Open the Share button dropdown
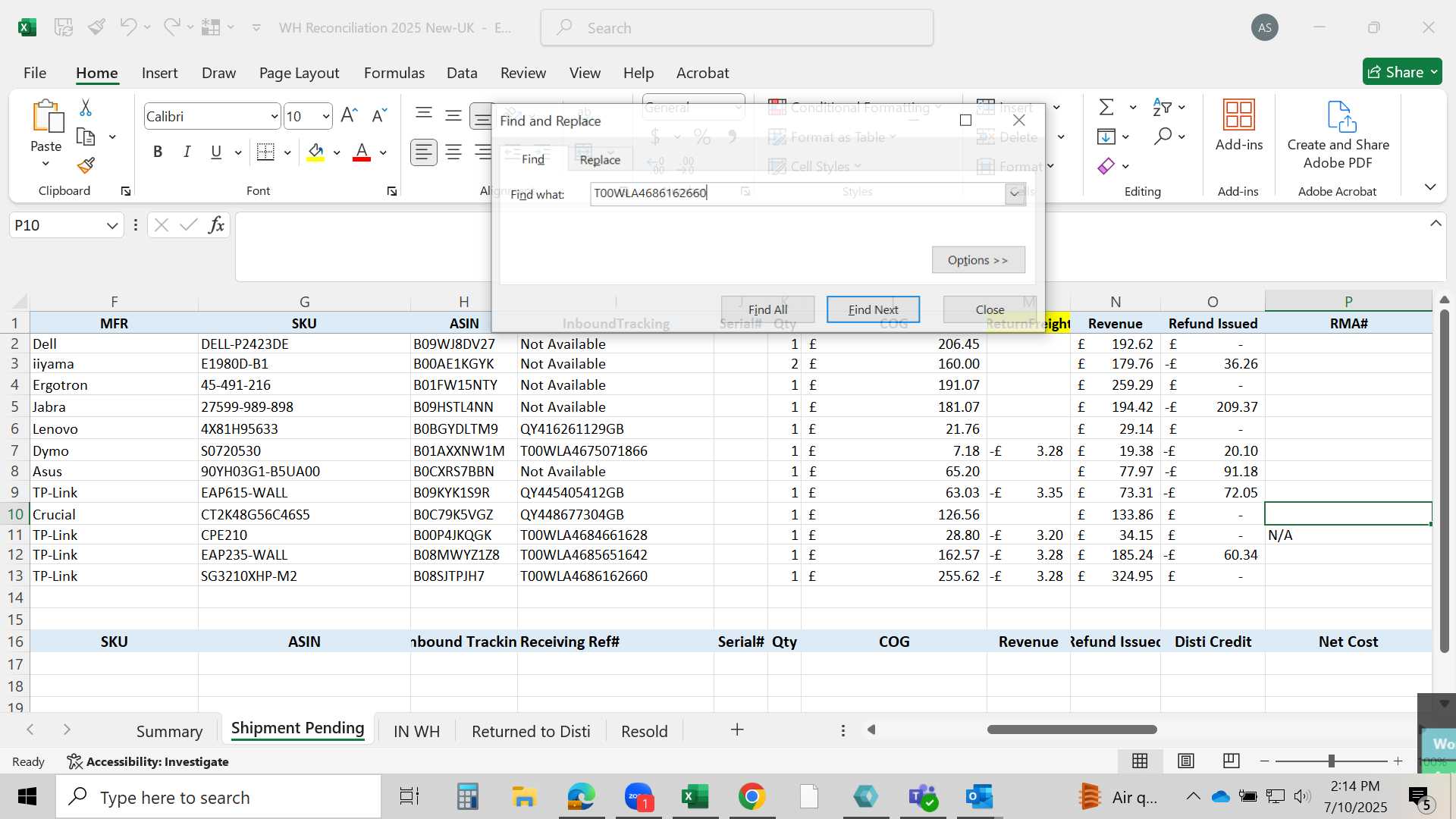 pyautogui.click(x=1434, y=72)
